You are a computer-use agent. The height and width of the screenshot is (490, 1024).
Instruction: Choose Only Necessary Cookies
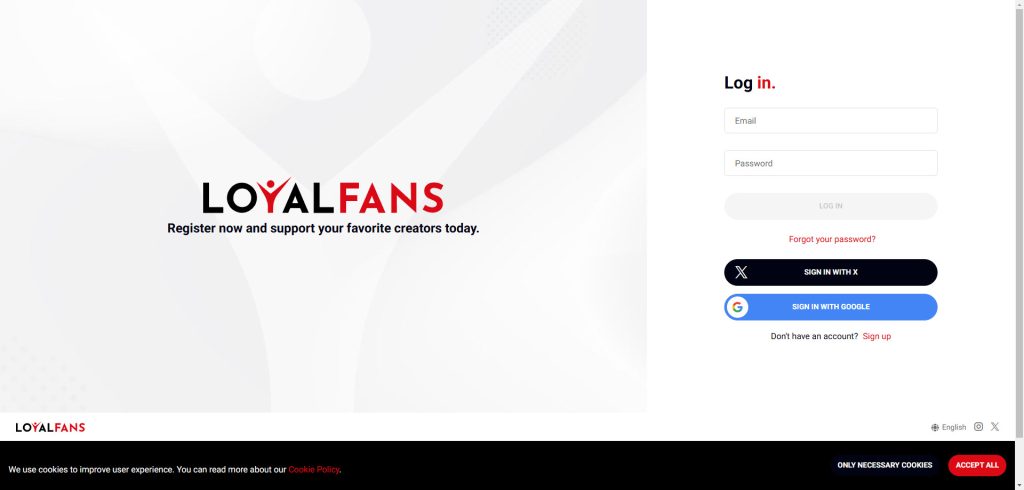884,465
